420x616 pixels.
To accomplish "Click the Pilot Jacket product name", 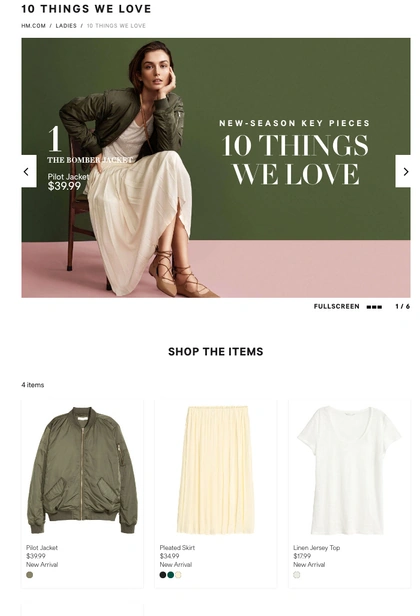I will 42,548.
